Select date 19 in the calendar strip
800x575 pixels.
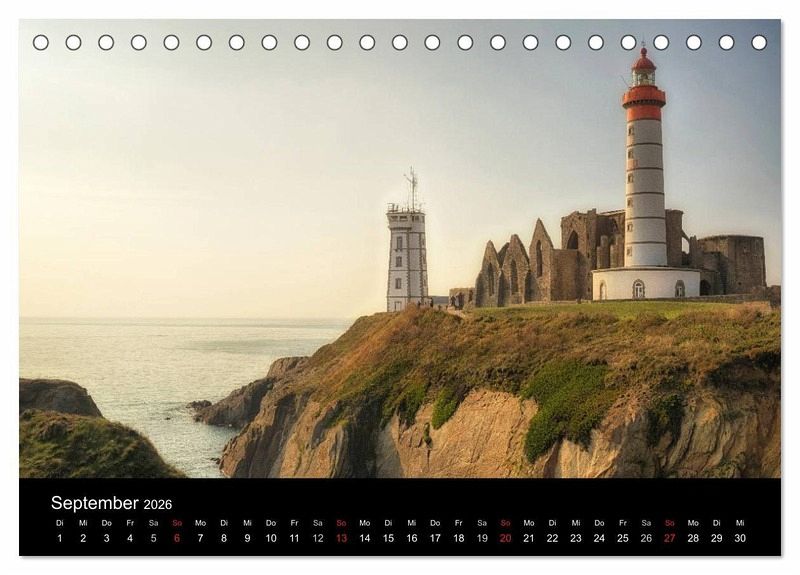tap(482, 538)
